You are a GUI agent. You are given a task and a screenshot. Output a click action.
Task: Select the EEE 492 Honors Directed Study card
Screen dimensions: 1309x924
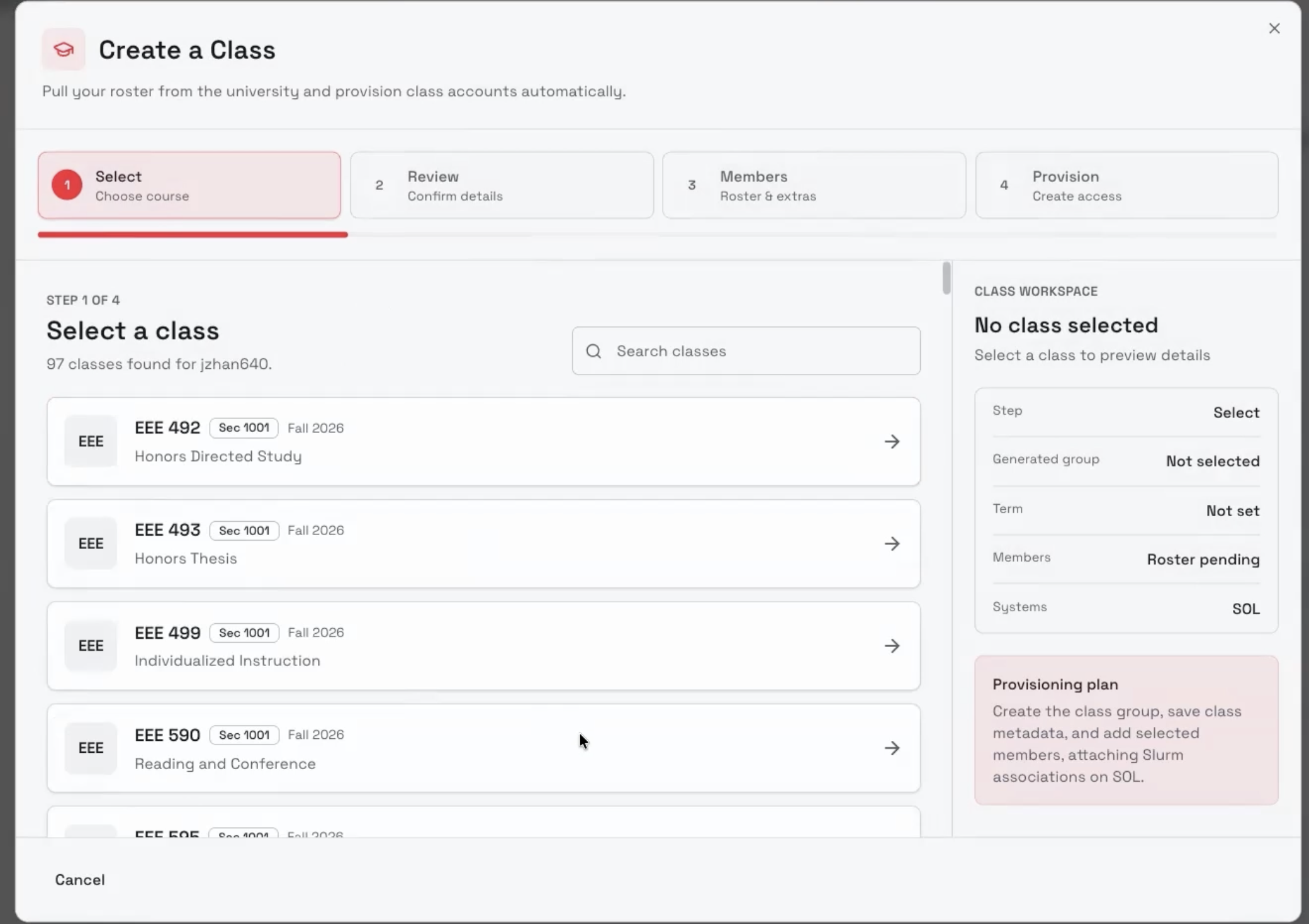483,441
